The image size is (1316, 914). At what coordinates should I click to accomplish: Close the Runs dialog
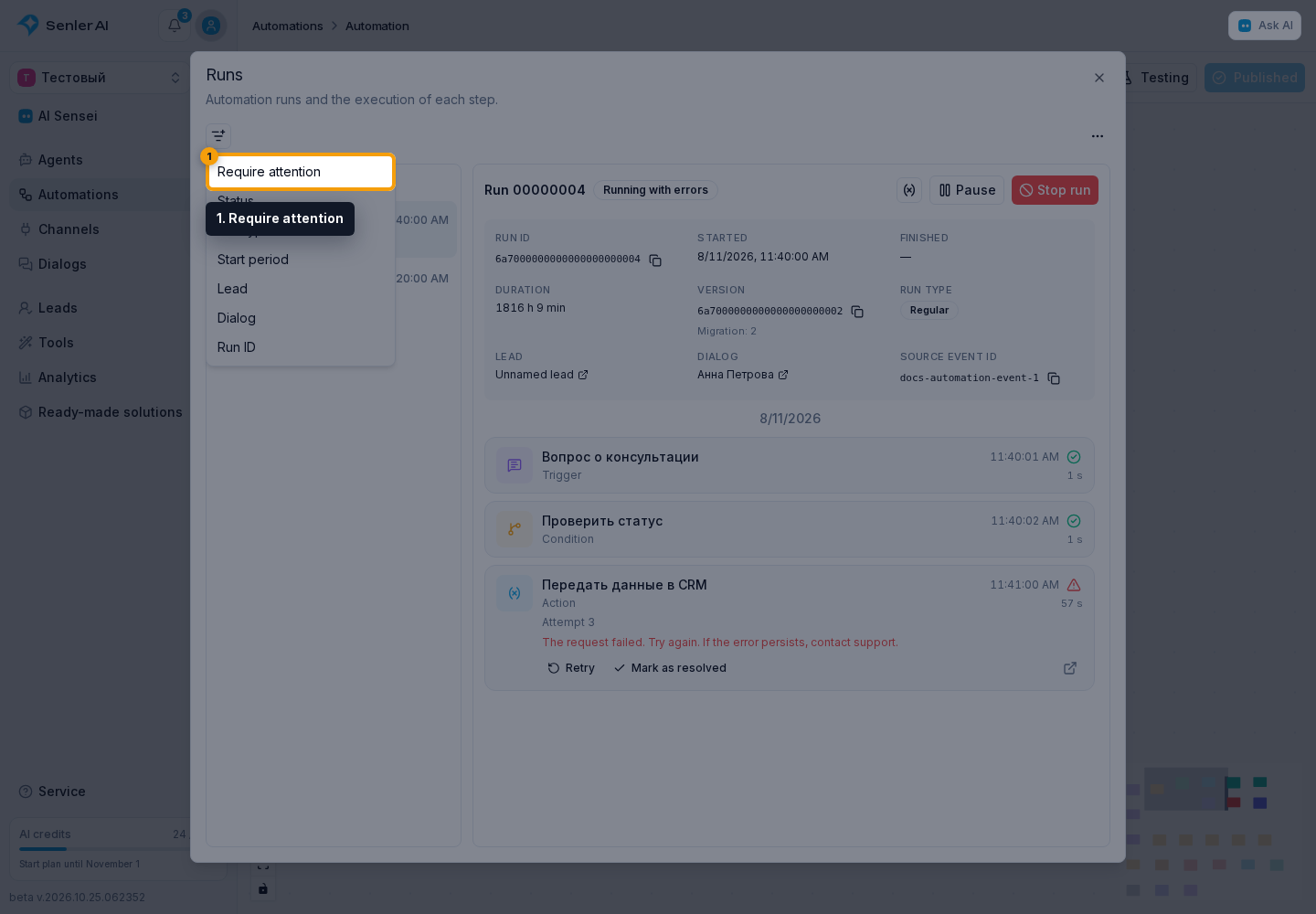pyautogui.click(x=1099, y=78)
